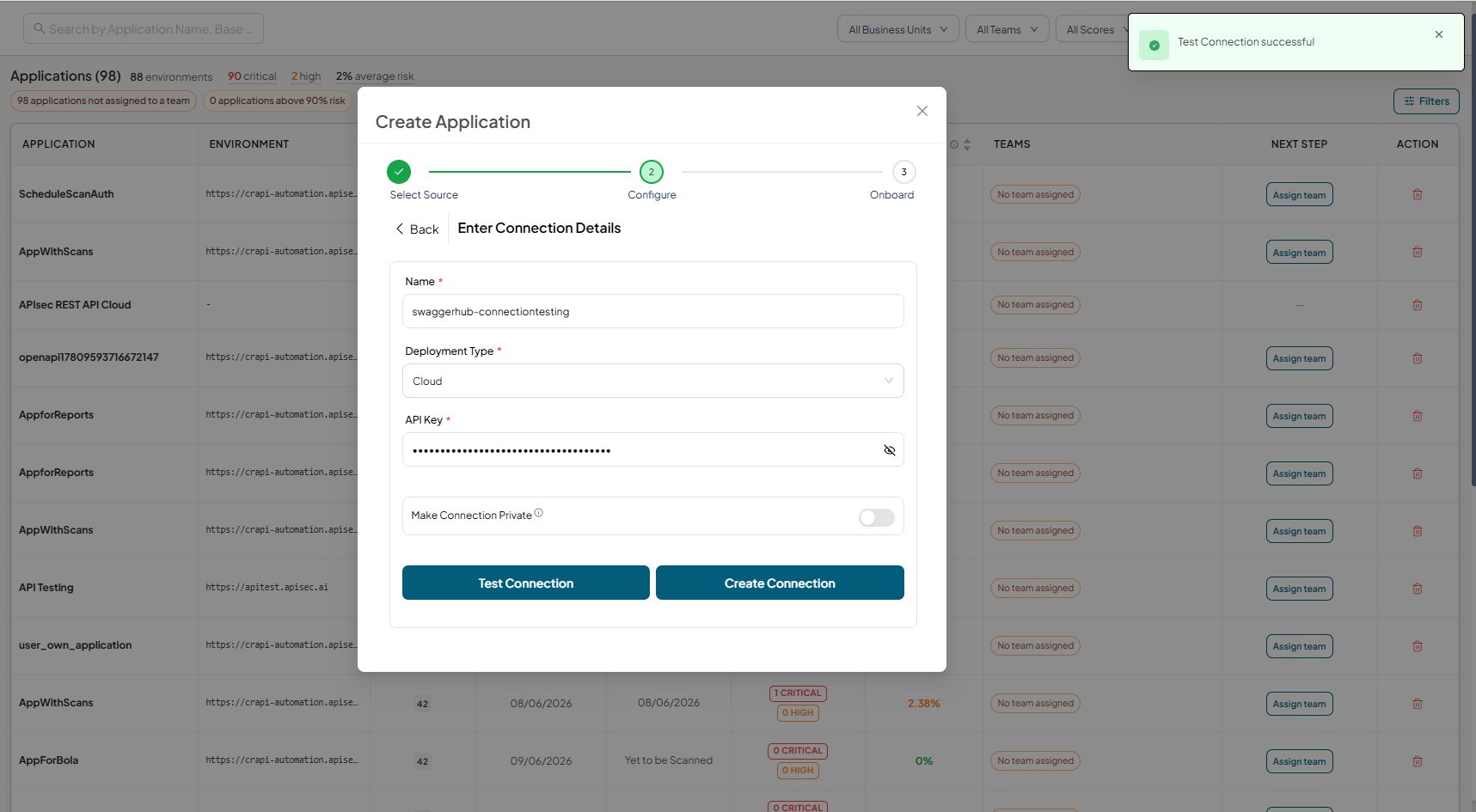Click the sort arrows next to TEAMS column
Viewport: 1476px width, 812px height.
point(967,144)
